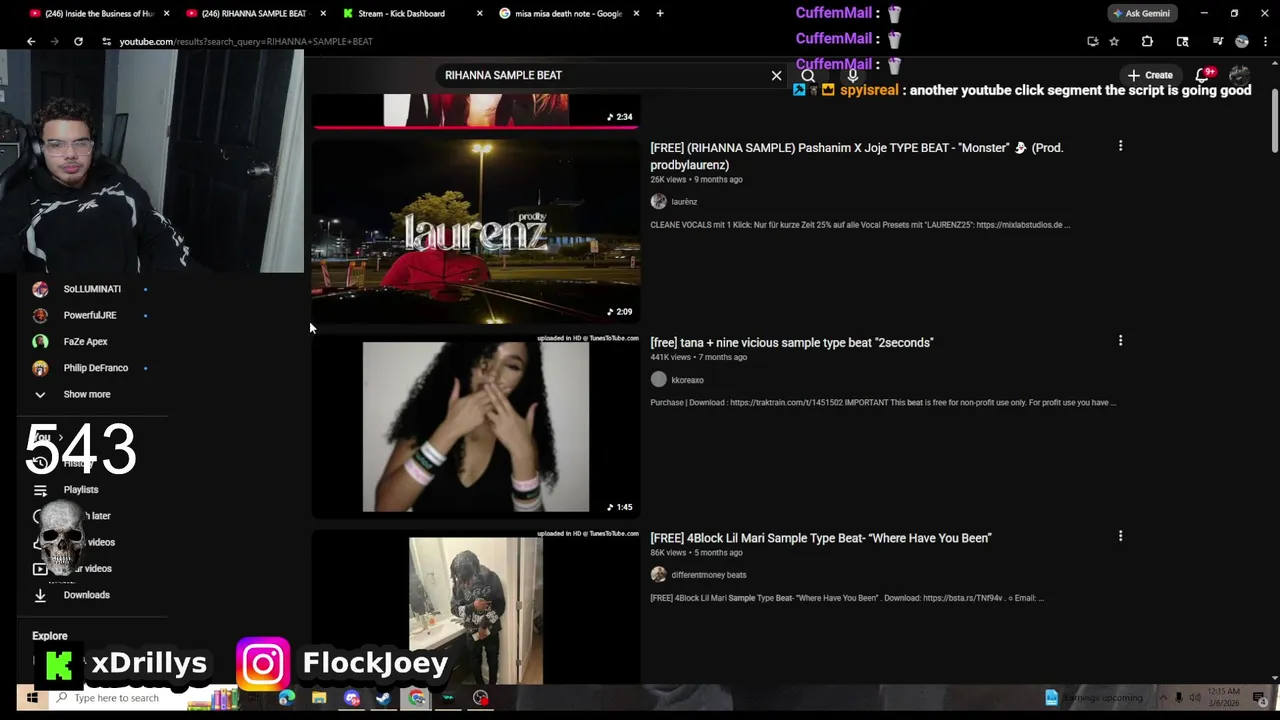This screenshot has height=720, width=1280.
Task: Open PowerfulJRE subscription in sidebar
Action: 90,315
